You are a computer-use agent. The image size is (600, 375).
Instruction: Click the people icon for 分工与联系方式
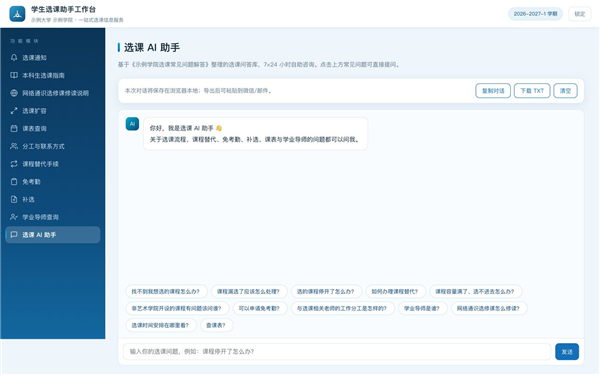tap(14, 146)
